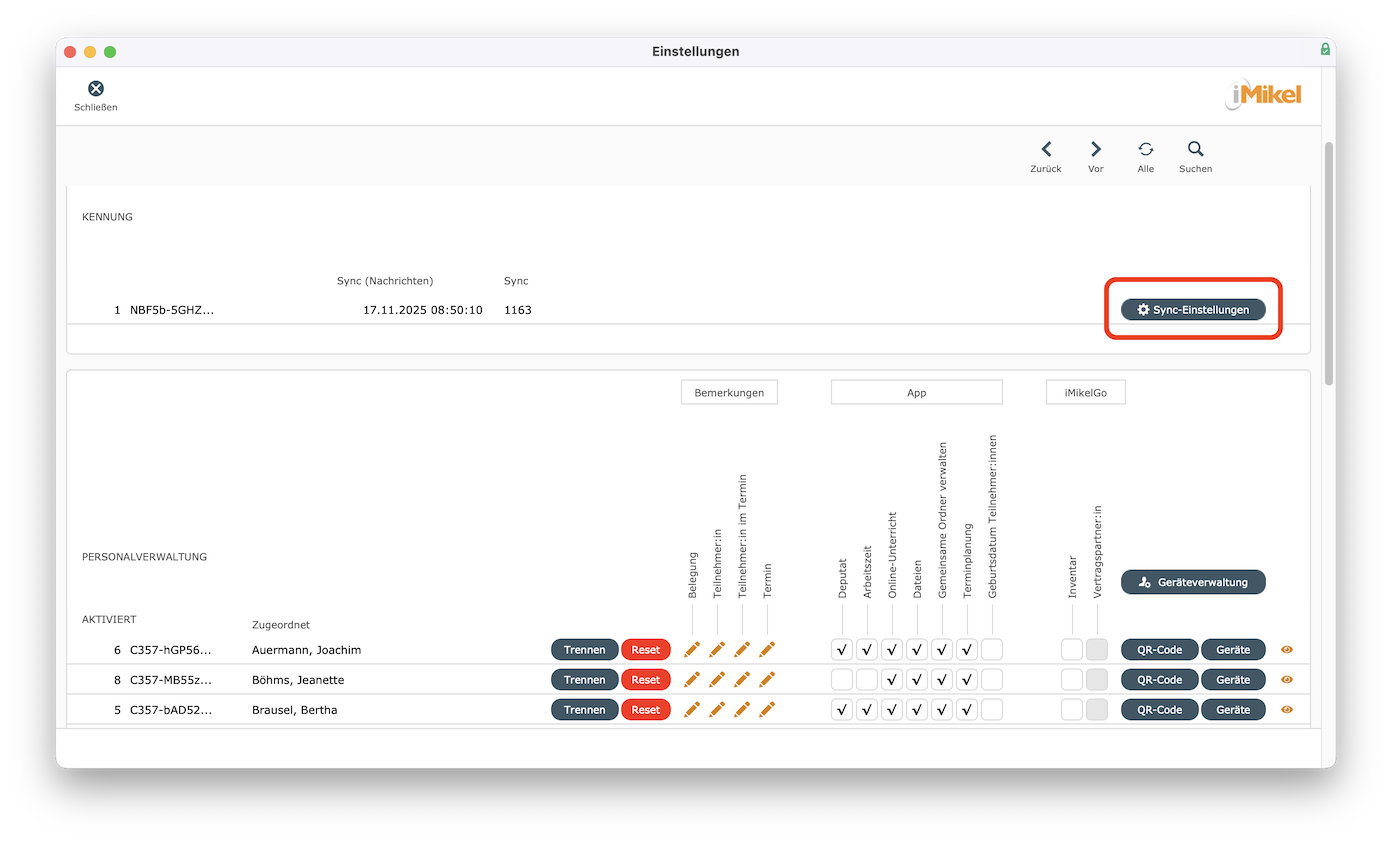This screenshot has height=842, width=1392.
Task: Toggle the Inventar checkbox for Brausel, Bertha
Action: (x=1071, y=709)
